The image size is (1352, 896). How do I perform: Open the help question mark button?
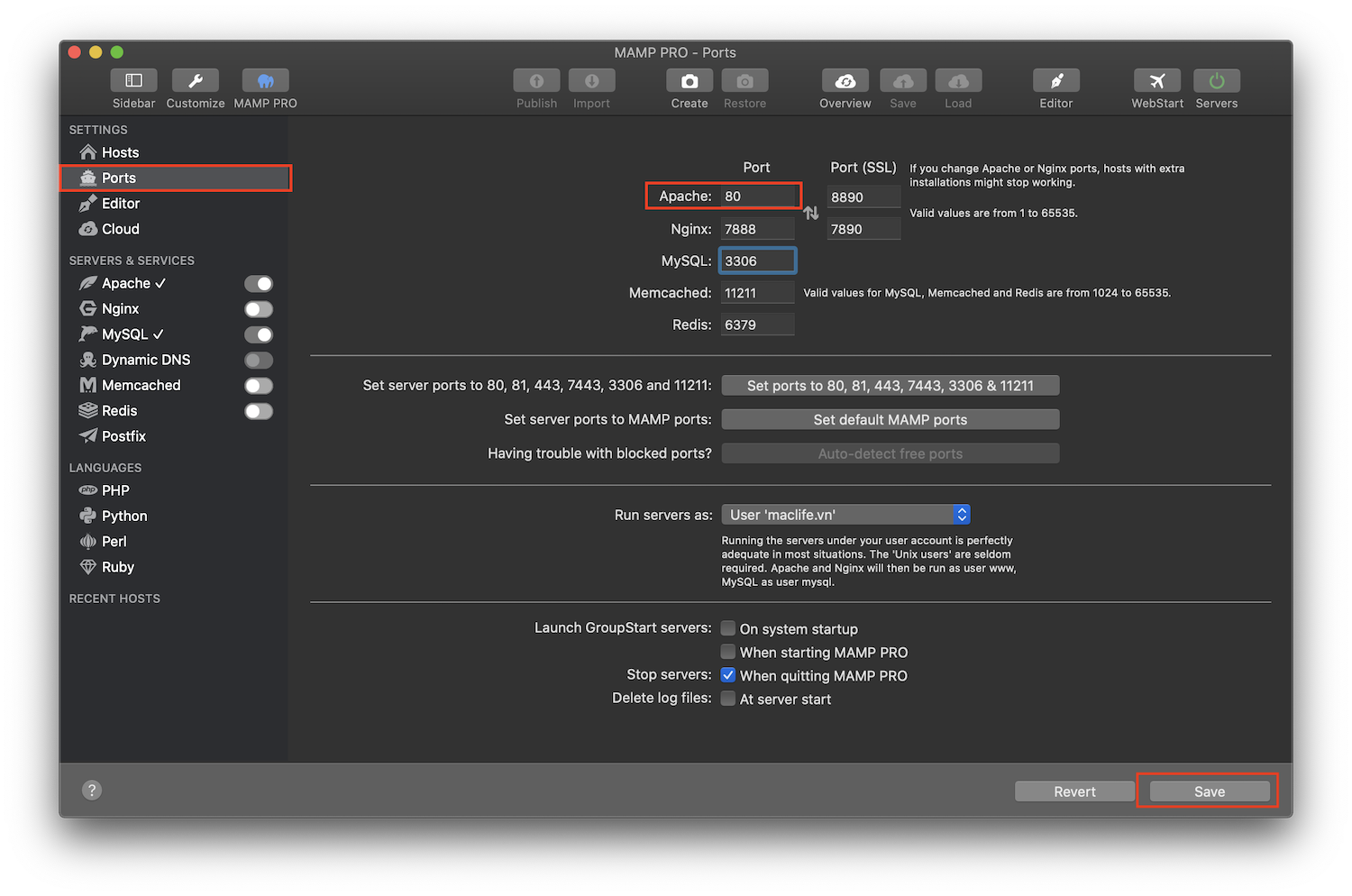click(92, 791)
